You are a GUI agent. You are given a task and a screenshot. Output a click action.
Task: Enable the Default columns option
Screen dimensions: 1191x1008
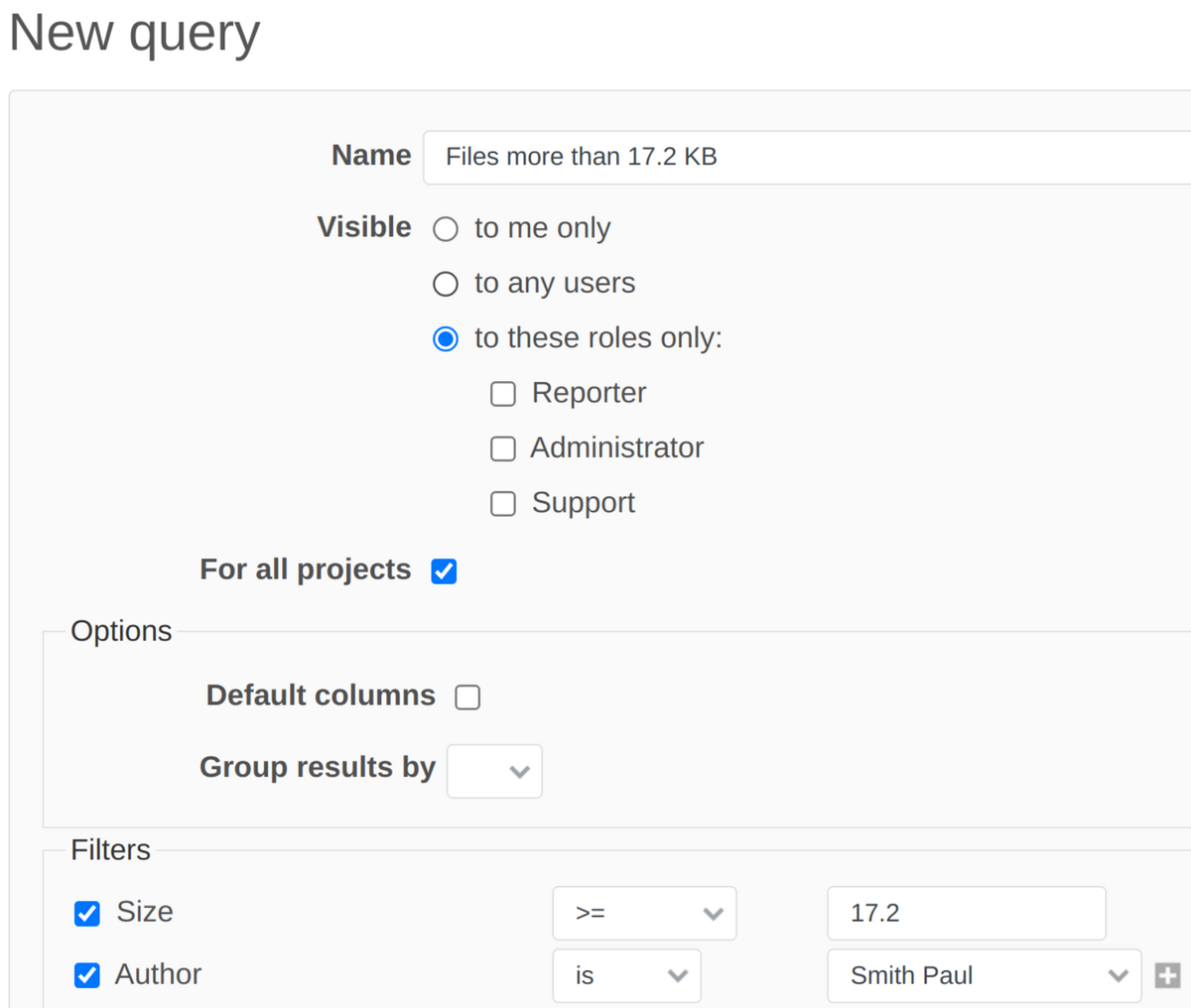coord(467,696)
